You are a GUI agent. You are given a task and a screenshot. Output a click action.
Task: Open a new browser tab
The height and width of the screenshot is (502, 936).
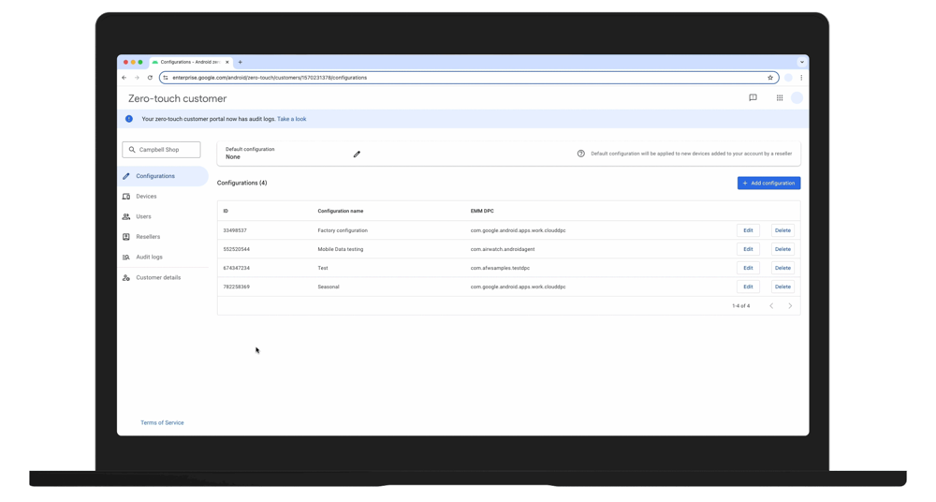pos(240,62)
